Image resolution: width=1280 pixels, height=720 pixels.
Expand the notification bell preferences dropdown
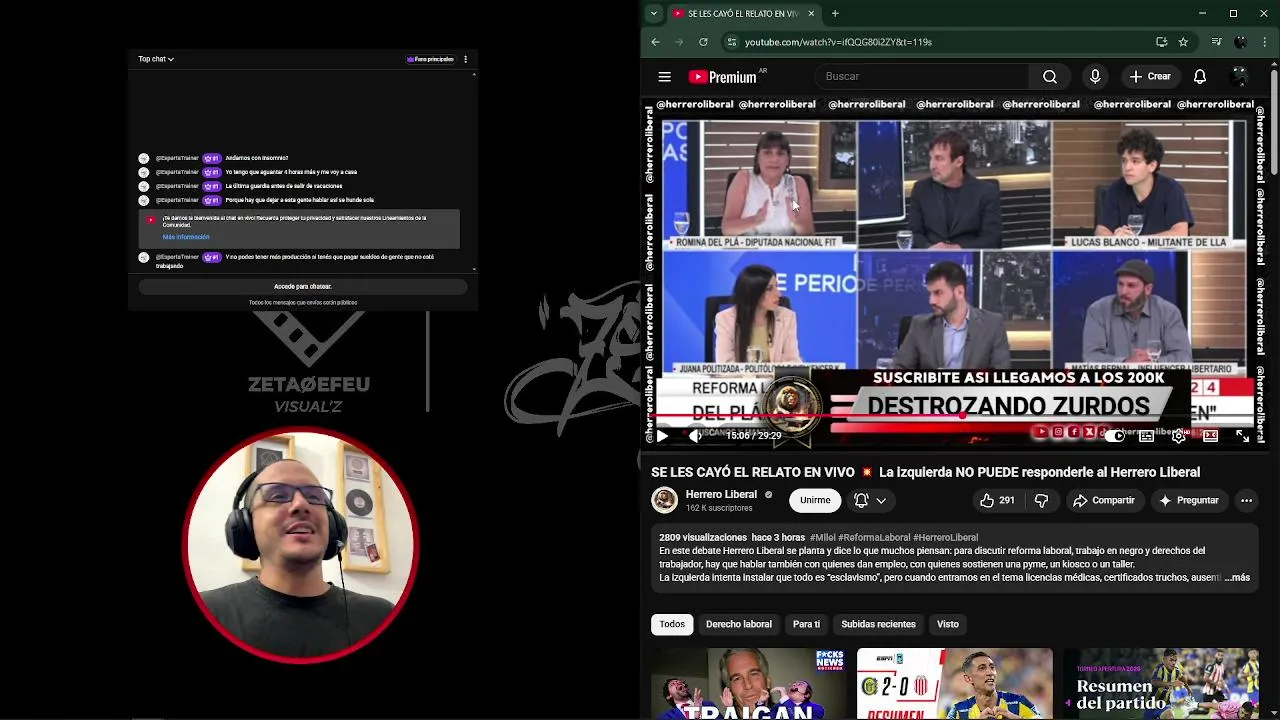click(871, 500)
